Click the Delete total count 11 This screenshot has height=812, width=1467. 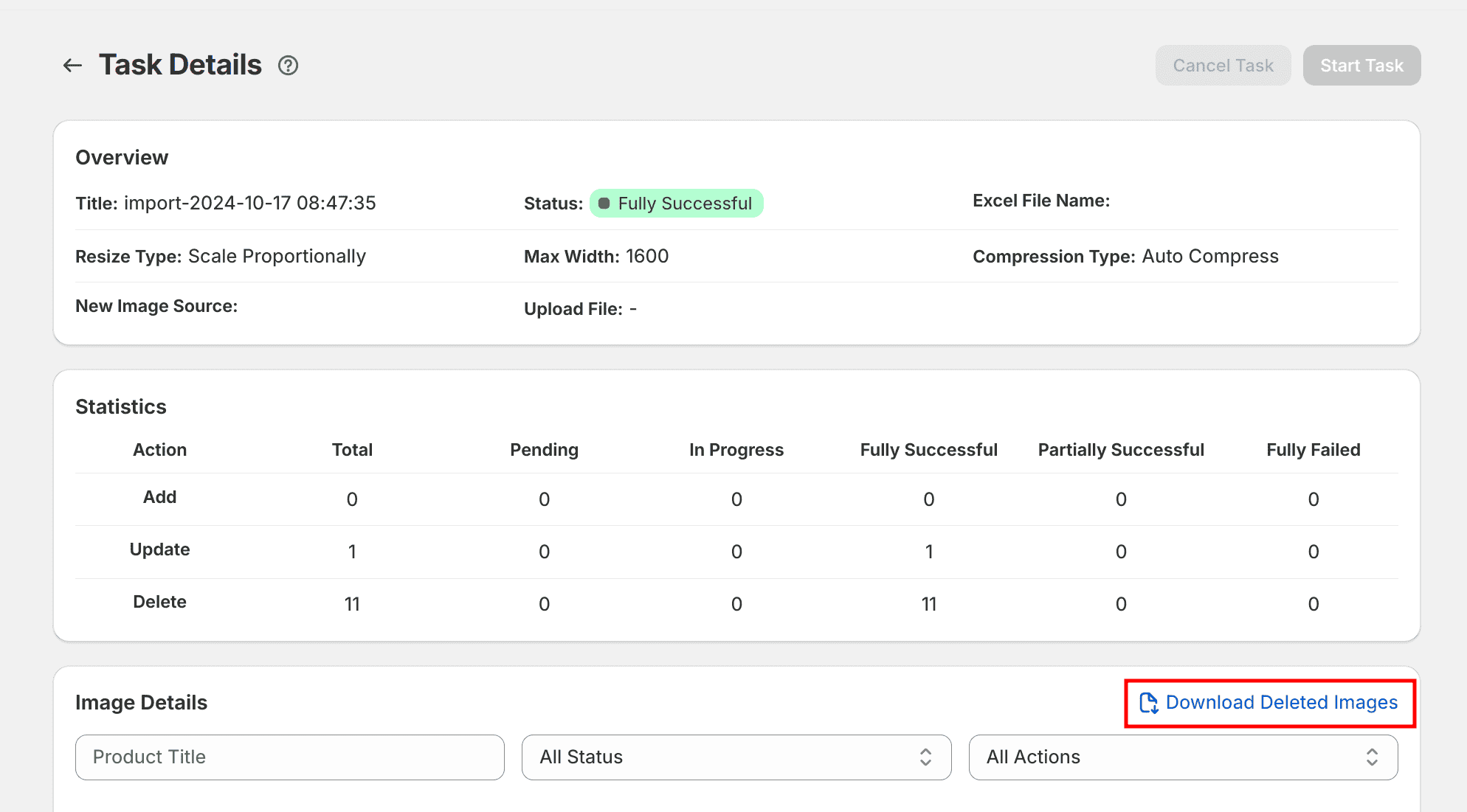pyautogui.click(x=352, y=604)
